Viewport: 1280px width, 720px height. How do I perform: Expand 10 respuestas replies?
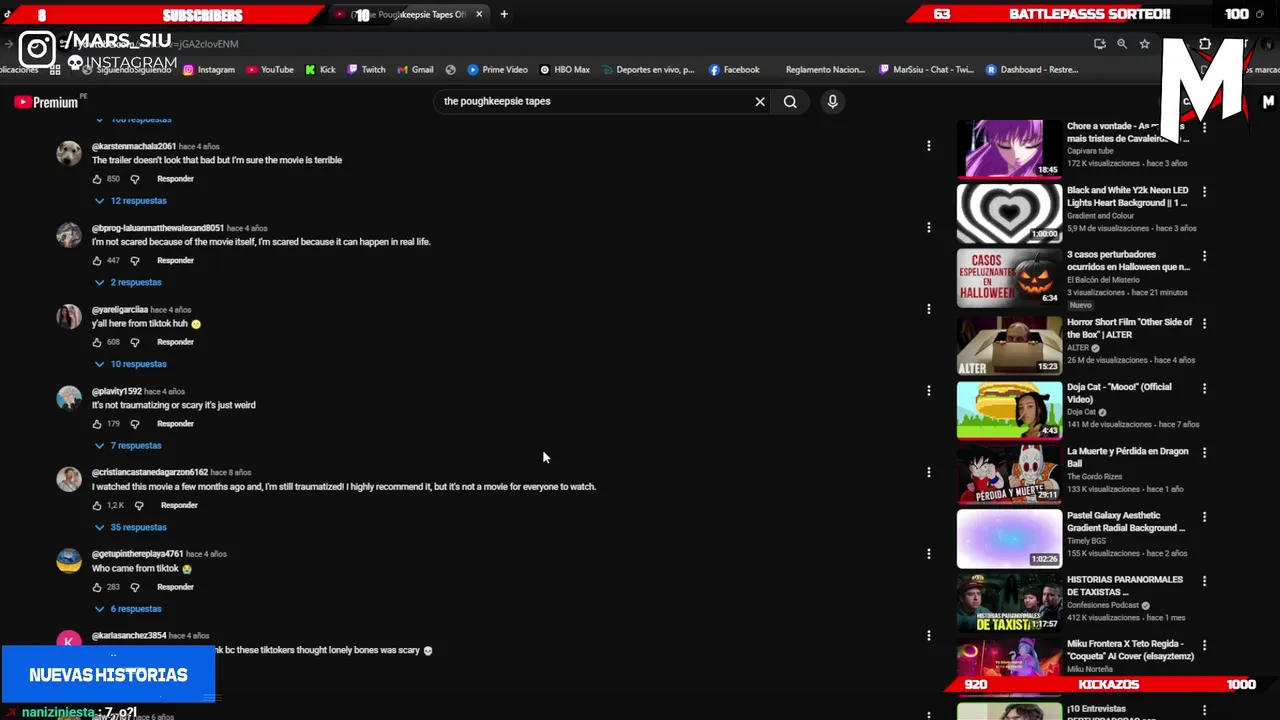tap(130, 364)
